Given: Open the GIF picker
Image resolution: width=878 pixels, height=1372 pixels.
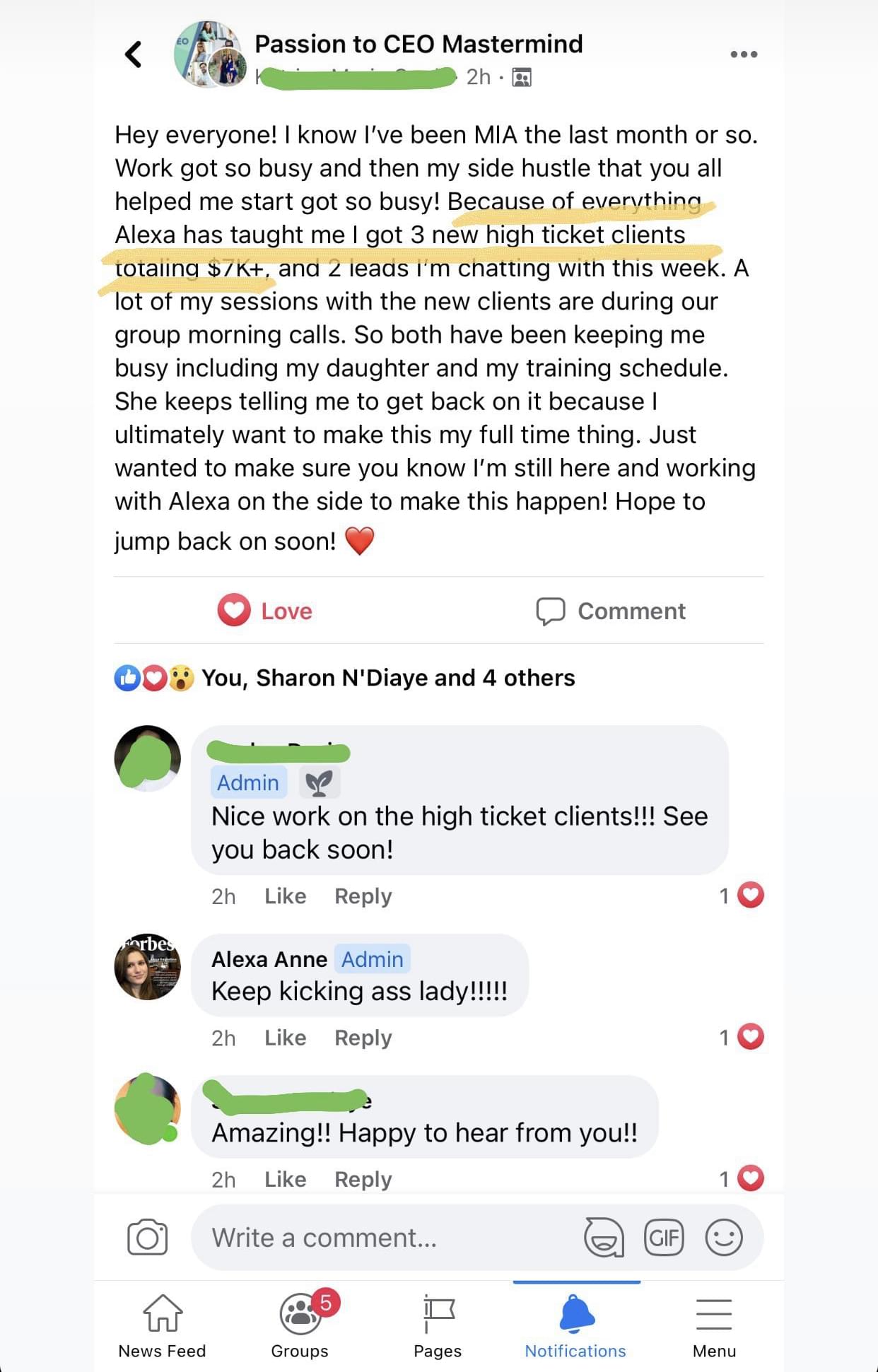Looking at the screenshot, I should pyautogui.click(x=664, y=1237).
